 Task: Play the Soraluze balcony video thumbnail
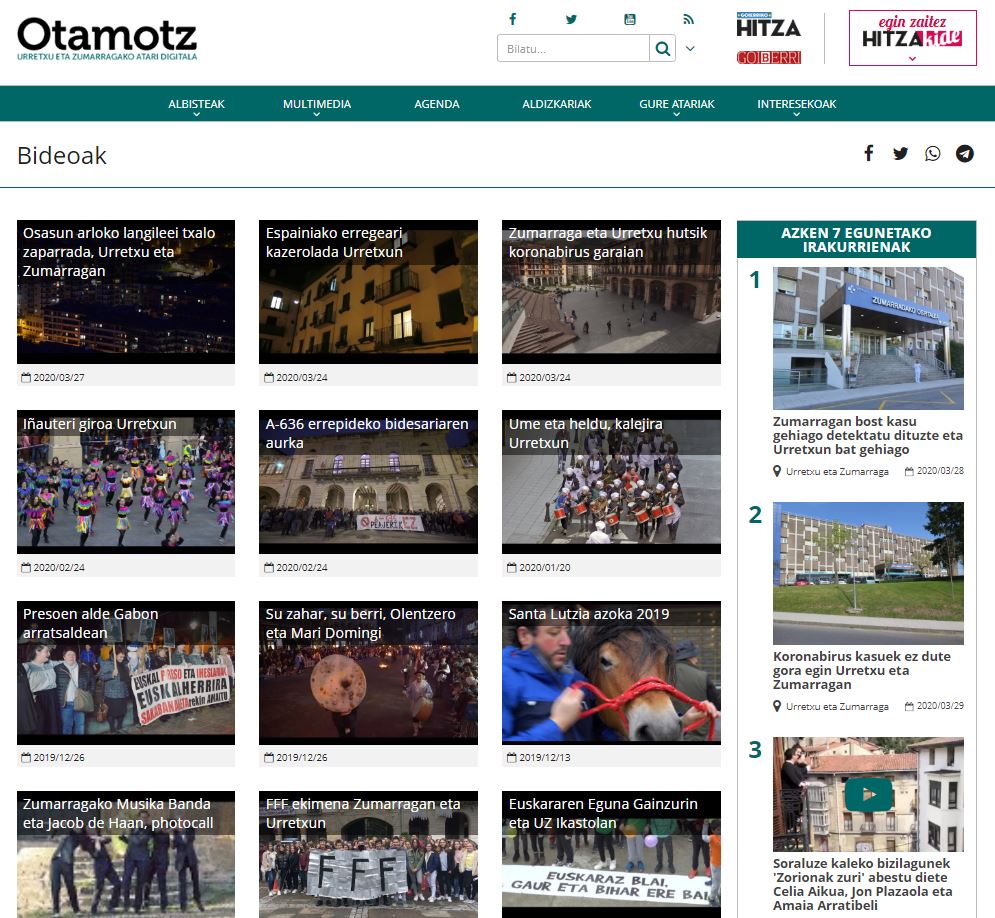click(868, 794)
